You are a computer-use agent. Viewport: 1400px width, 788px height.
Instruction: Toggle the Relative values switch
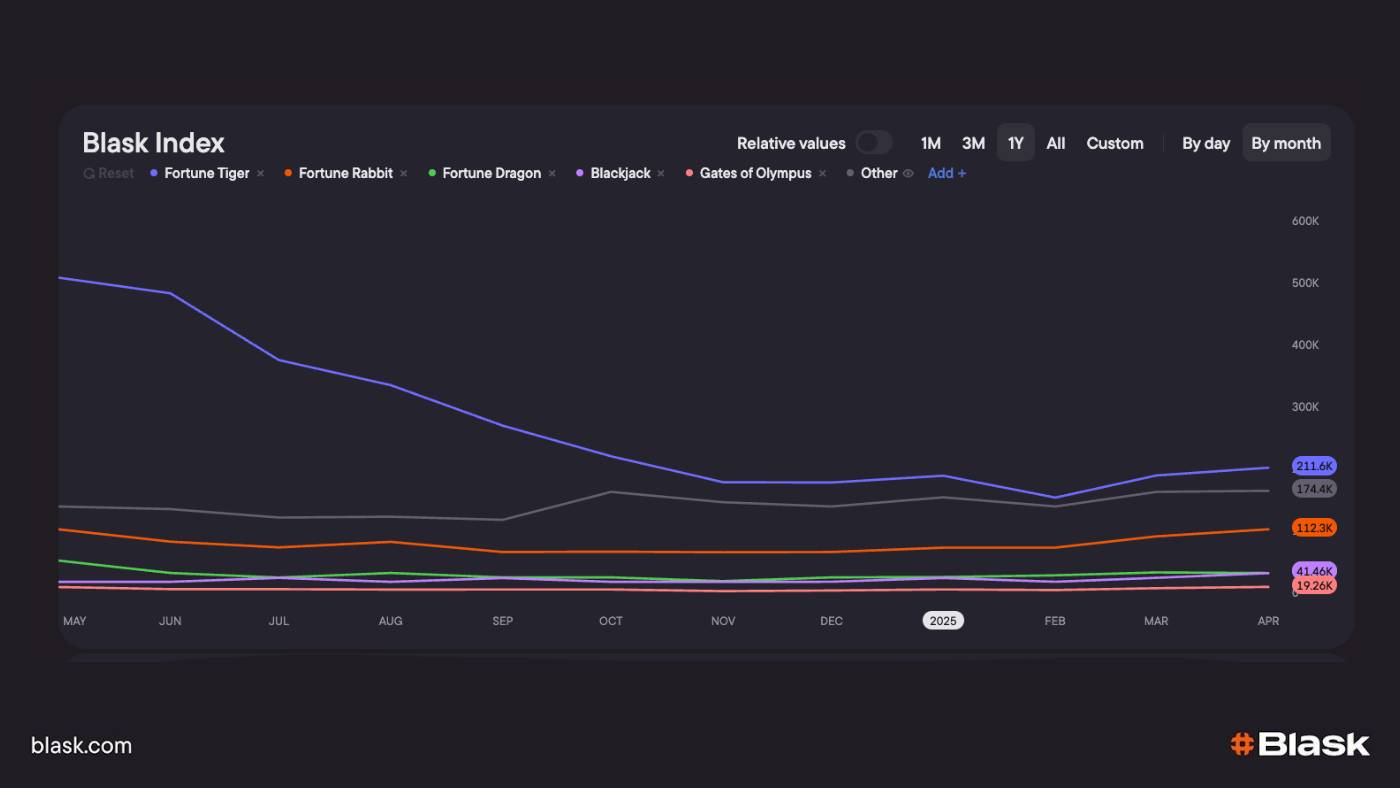point(873,143)
